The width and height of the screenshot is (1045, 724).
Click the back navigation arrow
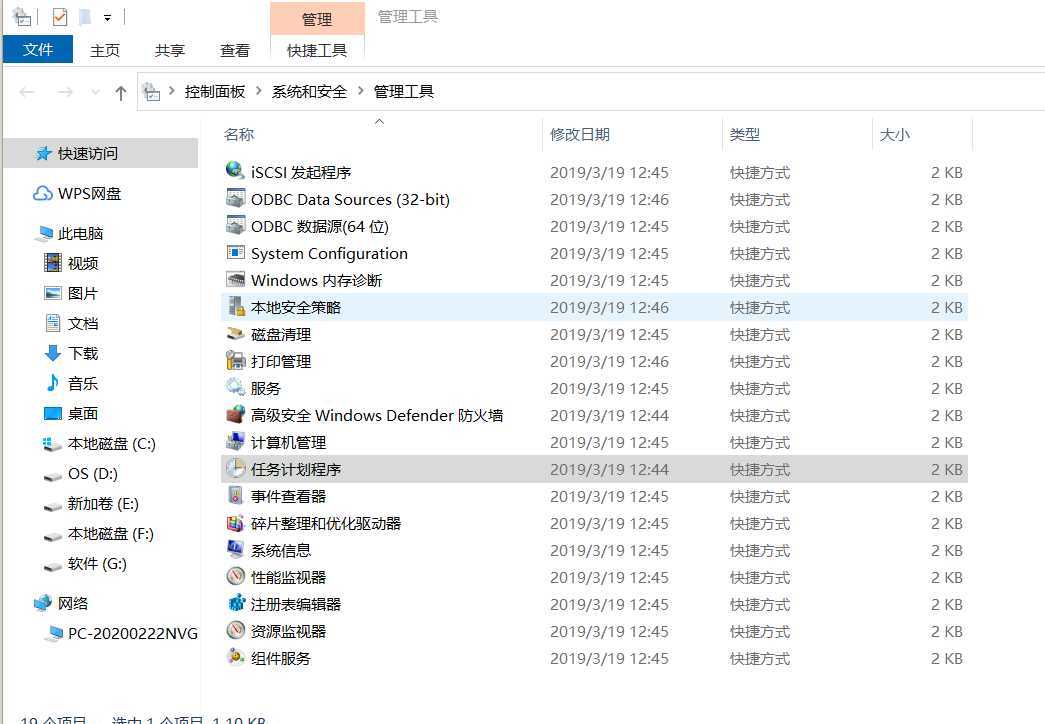pos(27,92)
